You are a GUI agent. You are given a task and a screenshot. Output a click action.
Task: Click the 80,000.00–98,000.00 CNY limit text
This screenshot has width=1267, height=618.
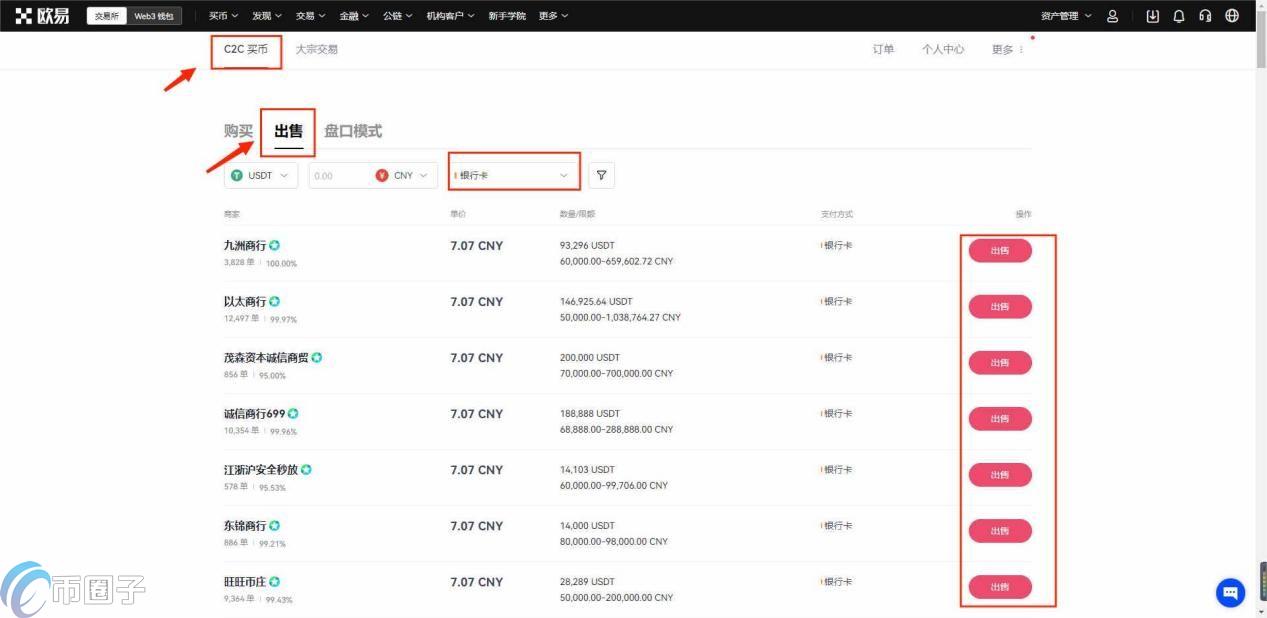[614, 541]
